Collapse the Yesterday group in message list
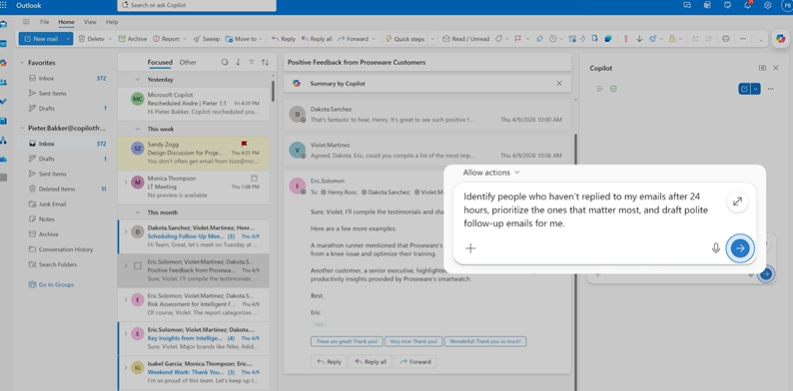Viewport: 793px width, 391px height. tap(137, 80)
